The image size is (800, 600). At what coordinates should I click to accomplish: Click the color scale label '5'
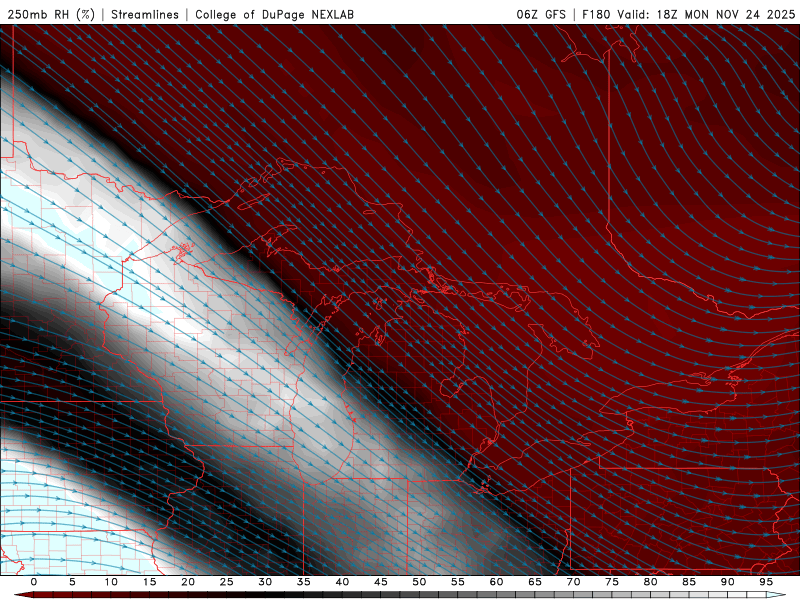(72, 582)
